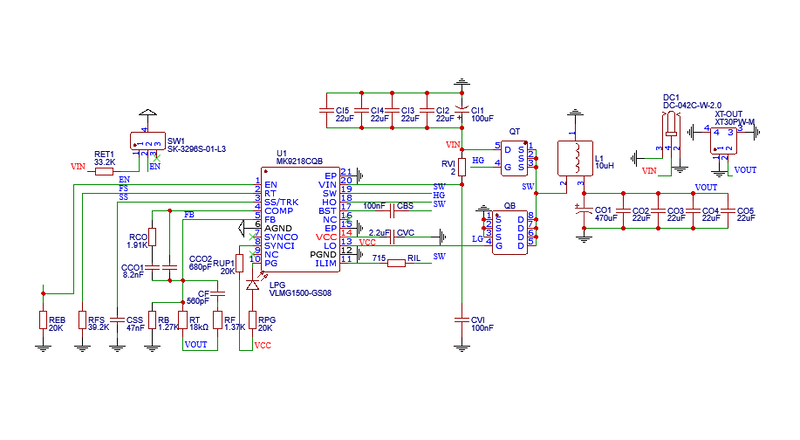Screen dimensions: 800x440
Task: Select the CBS capacitor symbol
Action: pyautogui.click(x=392, y=210)
